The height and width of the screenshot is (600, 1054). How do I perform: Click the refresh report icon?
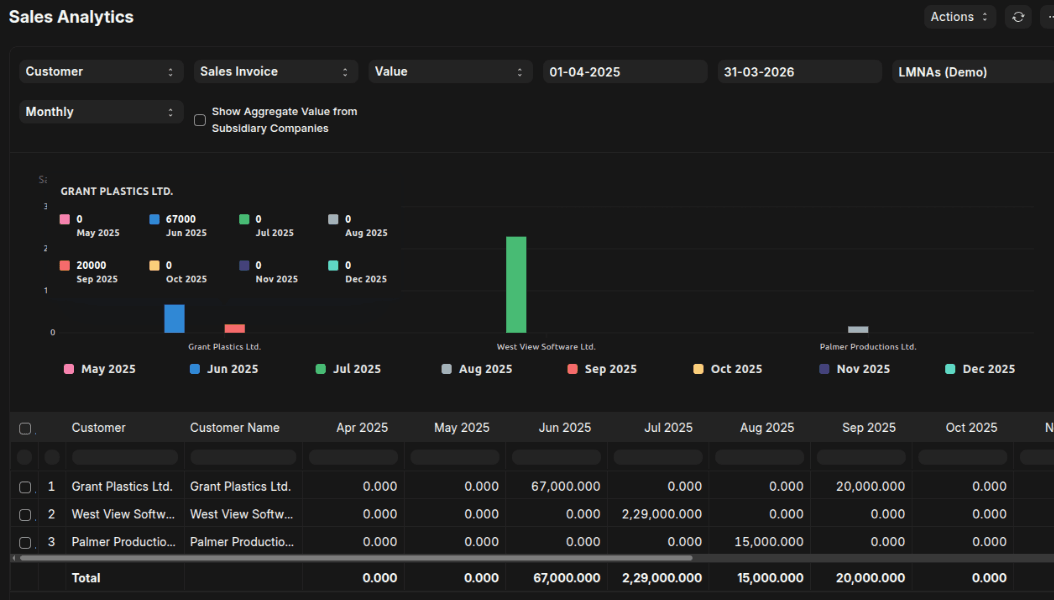tap(1018, 17)
